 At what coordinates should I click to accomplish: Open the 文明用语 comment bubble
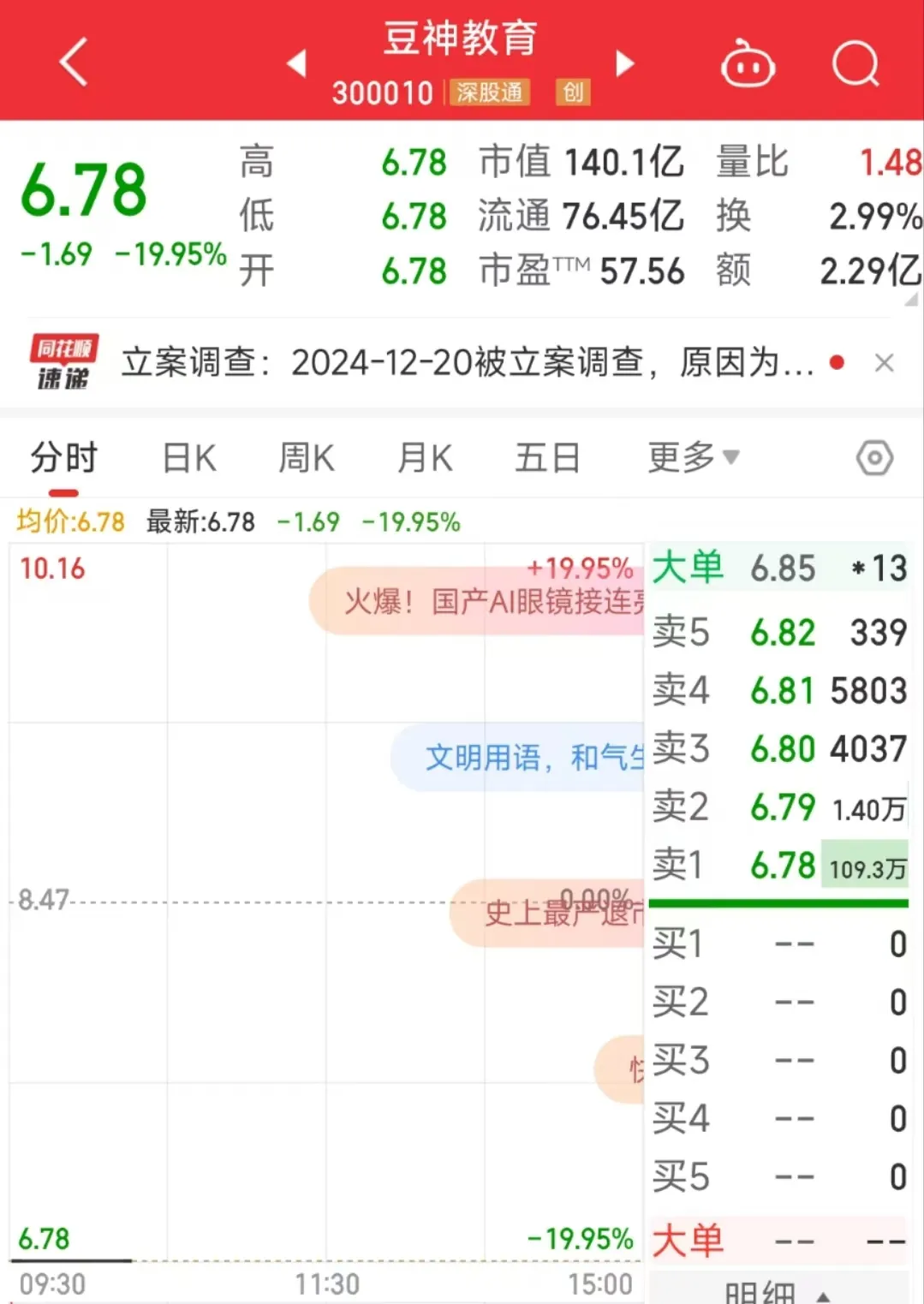(x=517, y=757)
